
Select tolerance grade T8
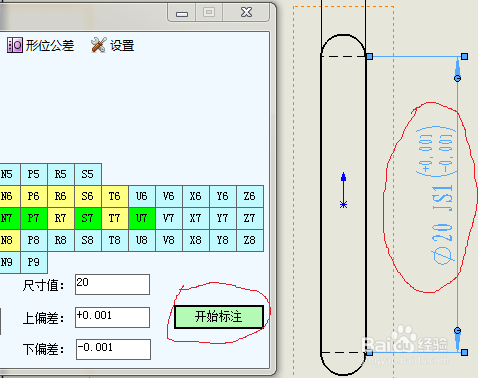(x=115, y=240)
